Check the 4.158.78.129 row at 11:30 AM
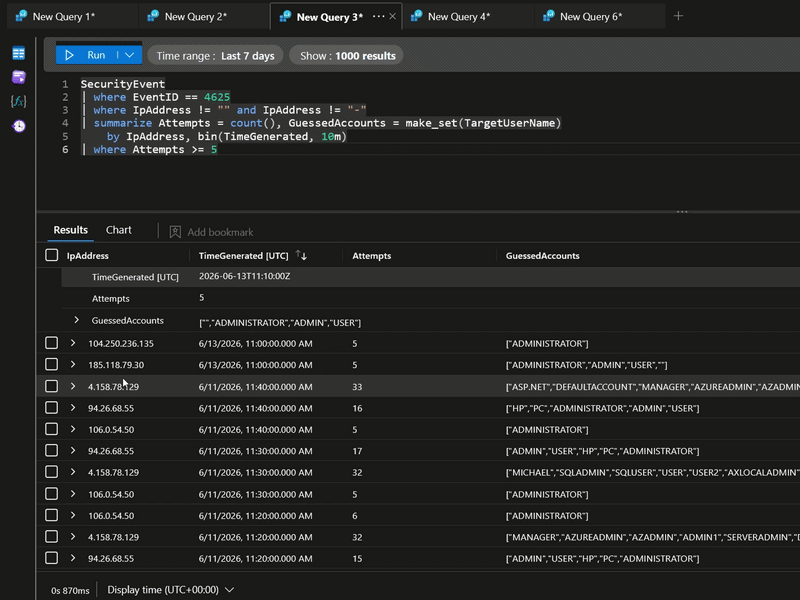800x600 pixels. pos(52,472)
